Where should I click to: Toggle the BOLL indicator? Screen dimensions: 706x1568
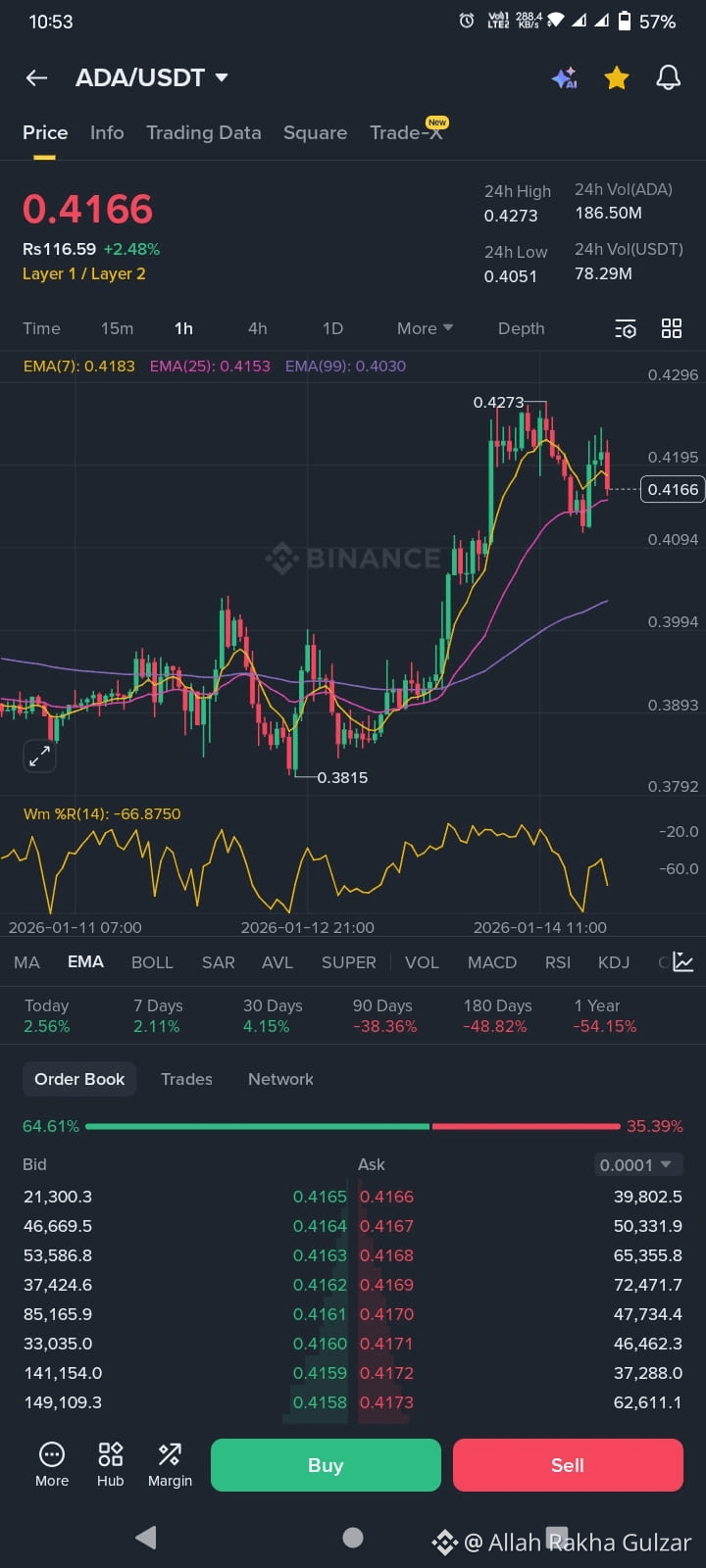pyautogui.click(x=152, y=962)
